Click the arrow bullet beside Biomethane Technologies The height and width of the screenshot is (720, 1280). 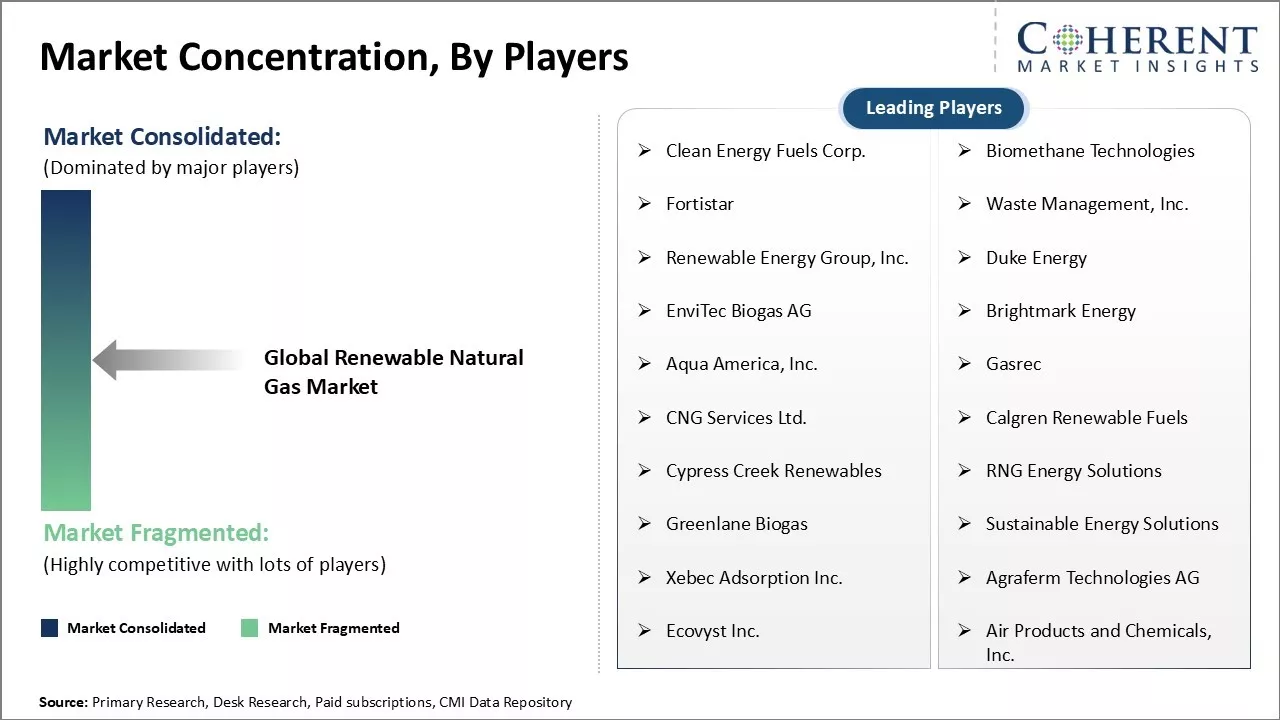(965, 151)
